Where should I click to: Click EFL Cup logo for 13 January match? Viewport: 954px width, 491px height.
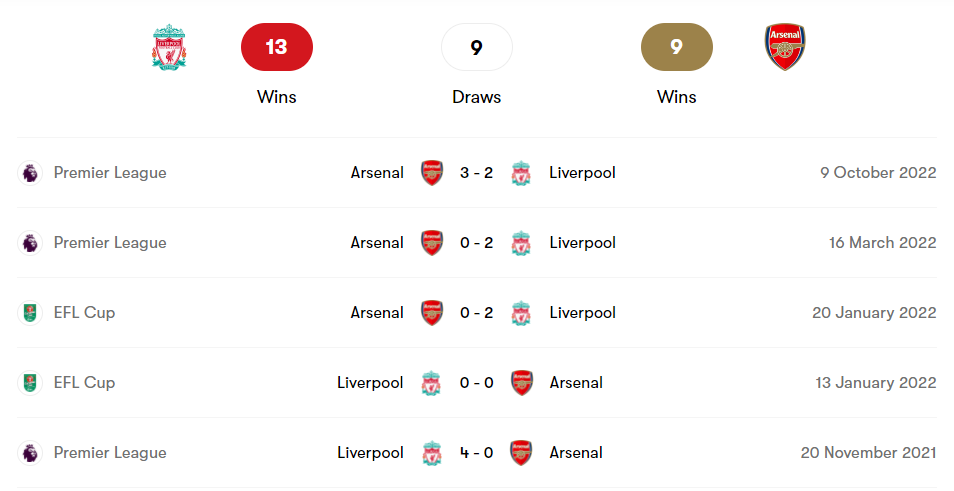click(31, 383)
